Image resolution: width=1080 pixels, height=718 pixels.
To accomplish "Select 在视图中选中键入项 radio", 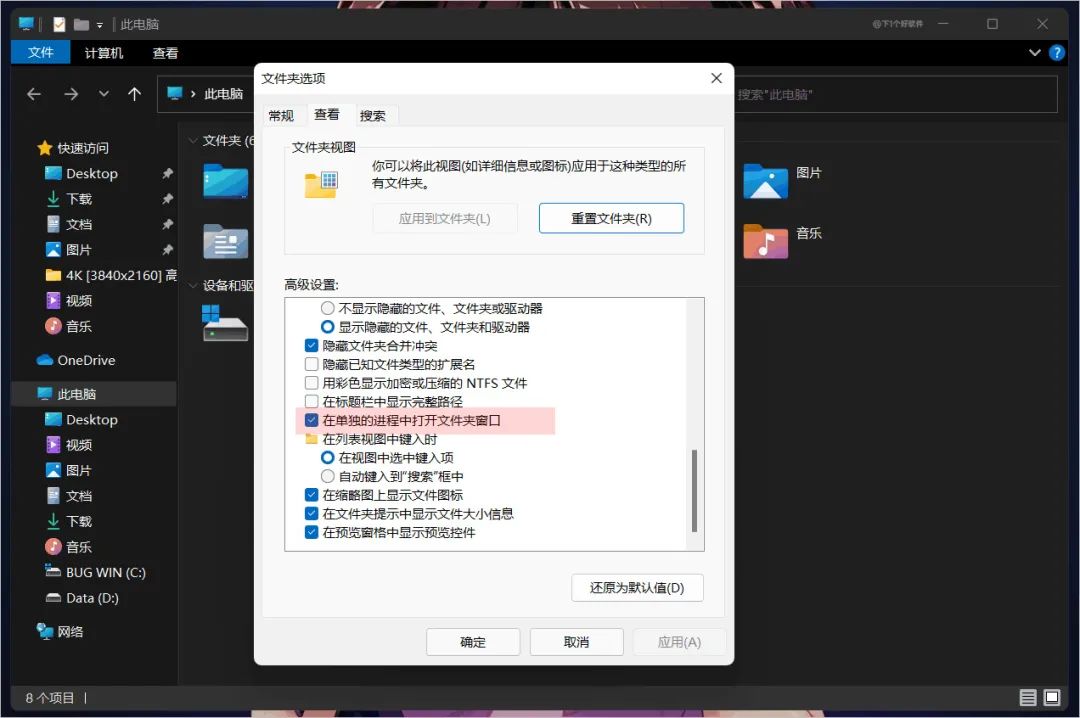I will click(x=328, y=458).
